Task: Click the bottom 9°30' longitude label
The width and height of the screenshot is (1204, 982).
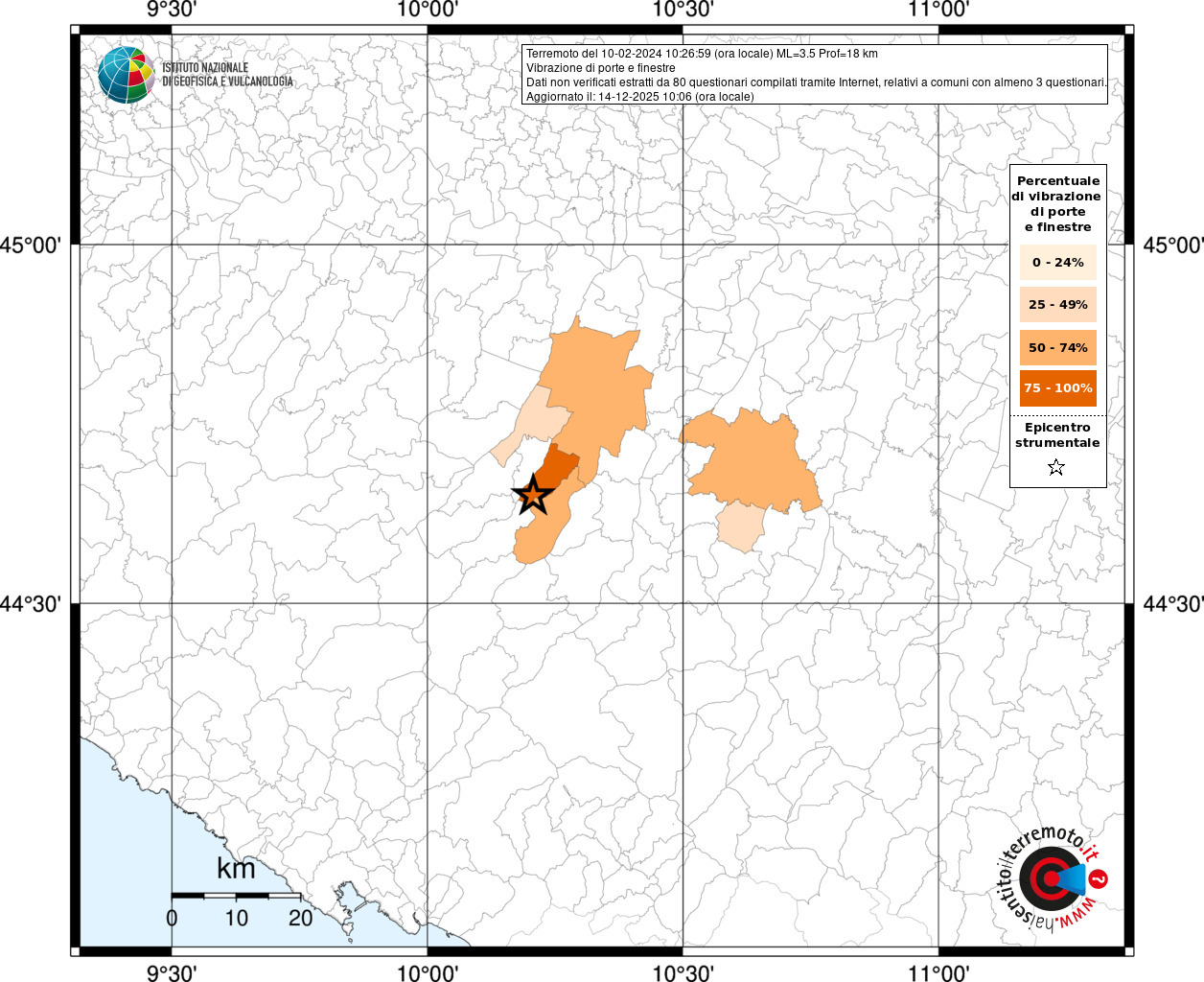Action: [172, 972]
